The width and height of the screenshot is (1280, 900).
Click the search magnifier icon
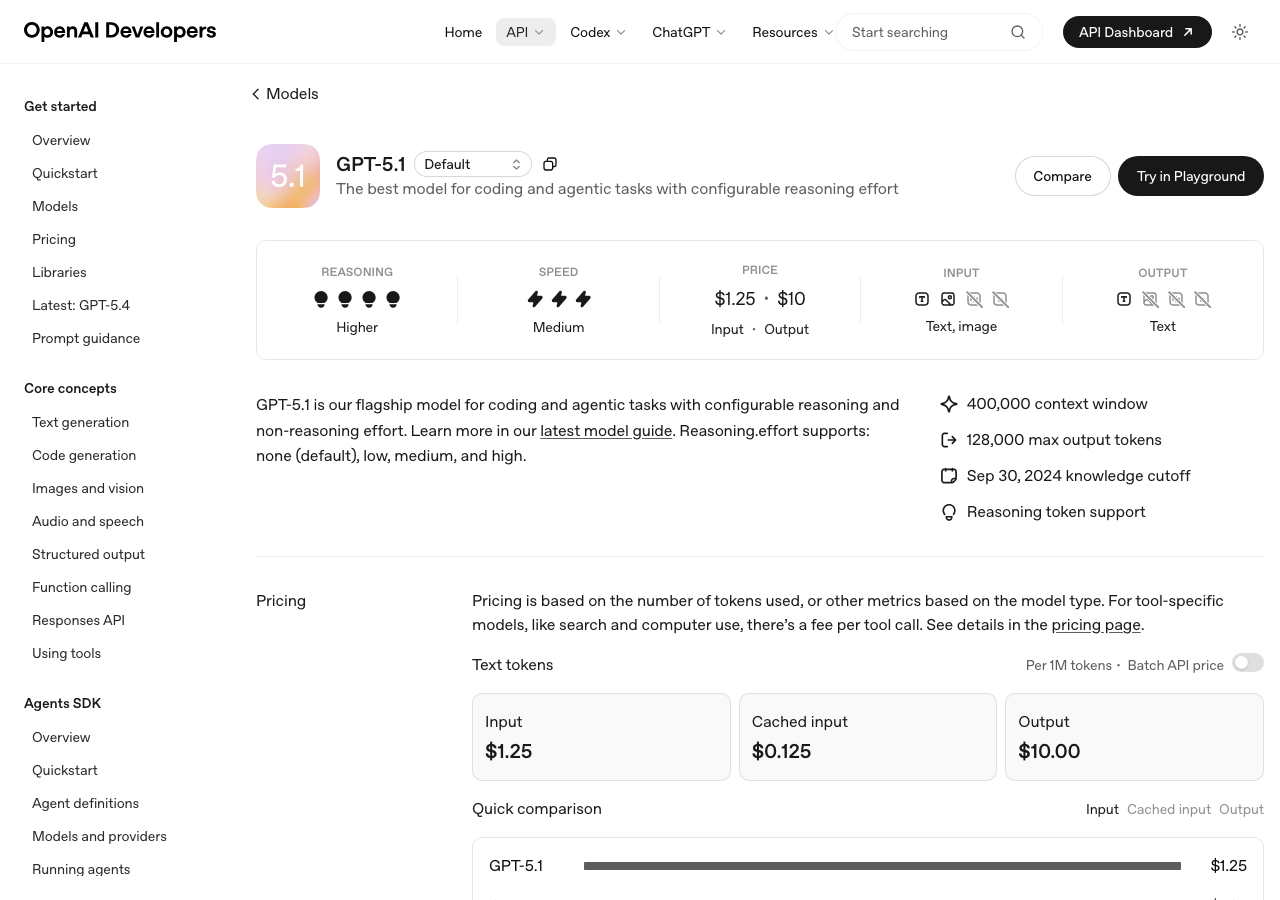1018,32
